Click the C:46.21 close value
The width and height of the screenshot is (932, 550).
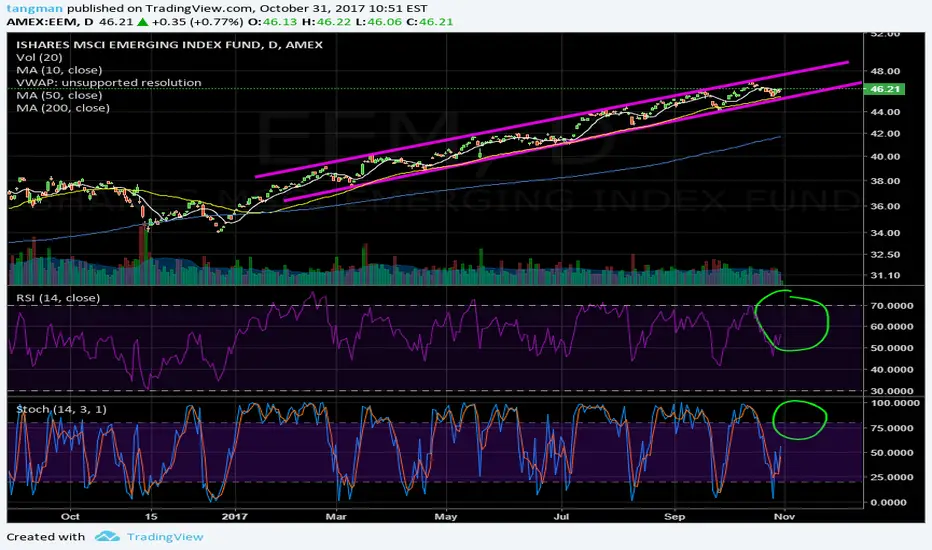428,22
